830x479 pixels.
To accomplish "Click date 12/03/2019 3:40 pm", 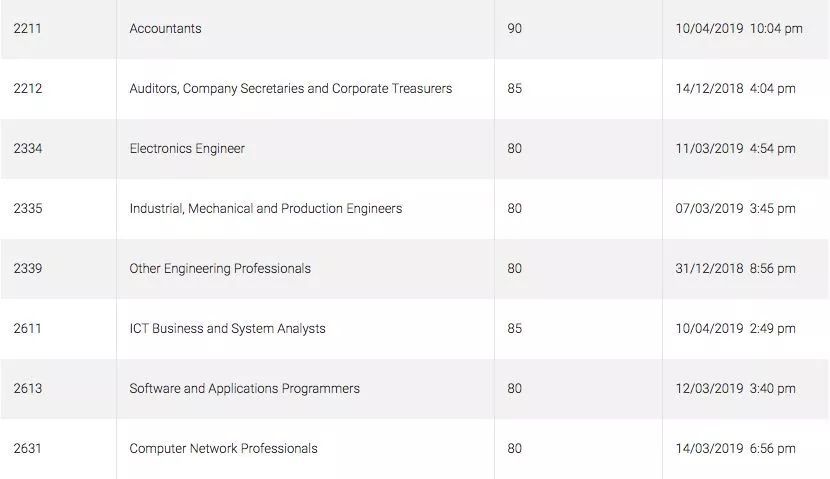I will tap(735, 388).
